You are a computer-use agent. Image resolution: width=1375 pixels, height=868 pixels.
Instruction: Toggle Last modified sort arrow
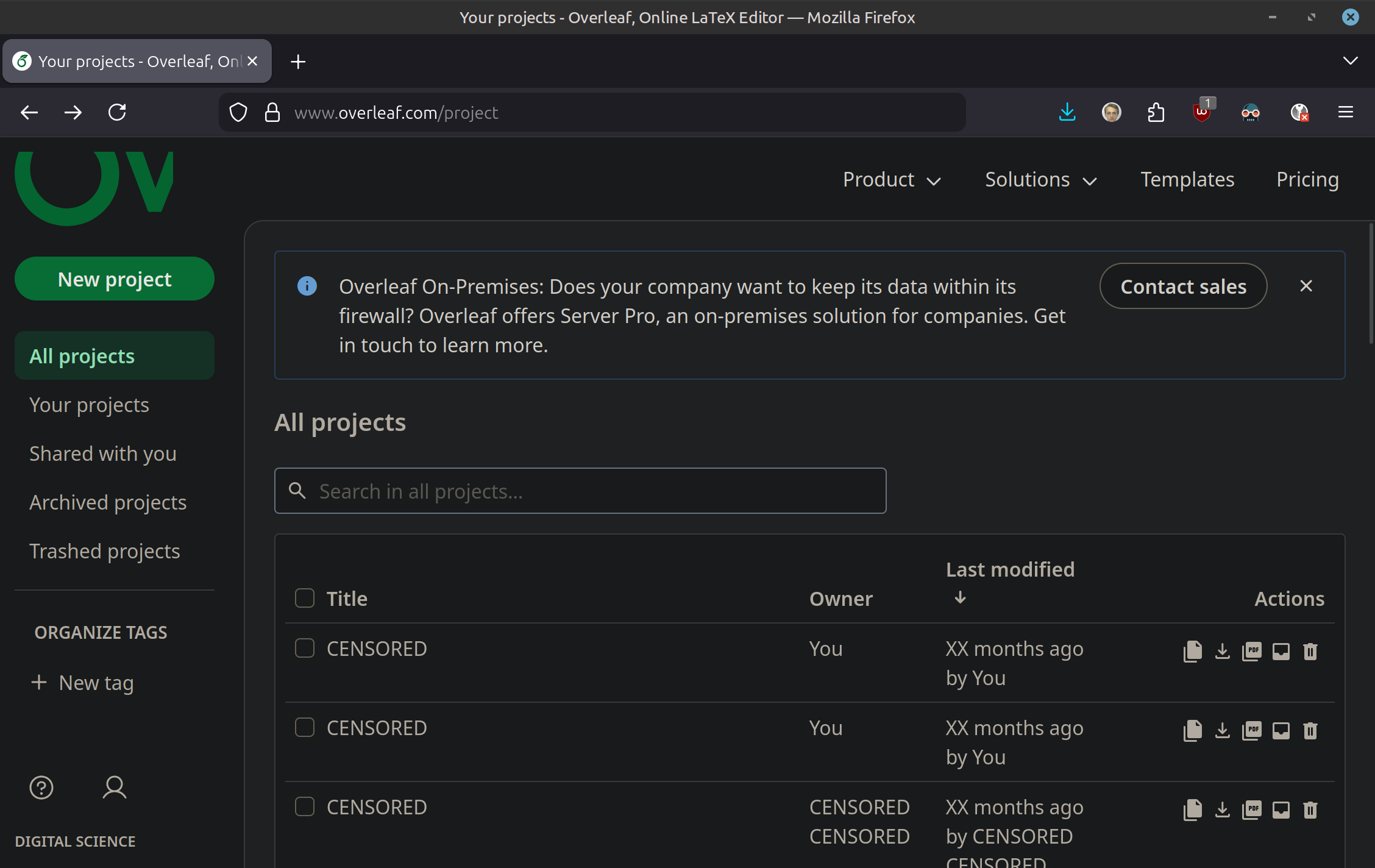tap(960, 597)
